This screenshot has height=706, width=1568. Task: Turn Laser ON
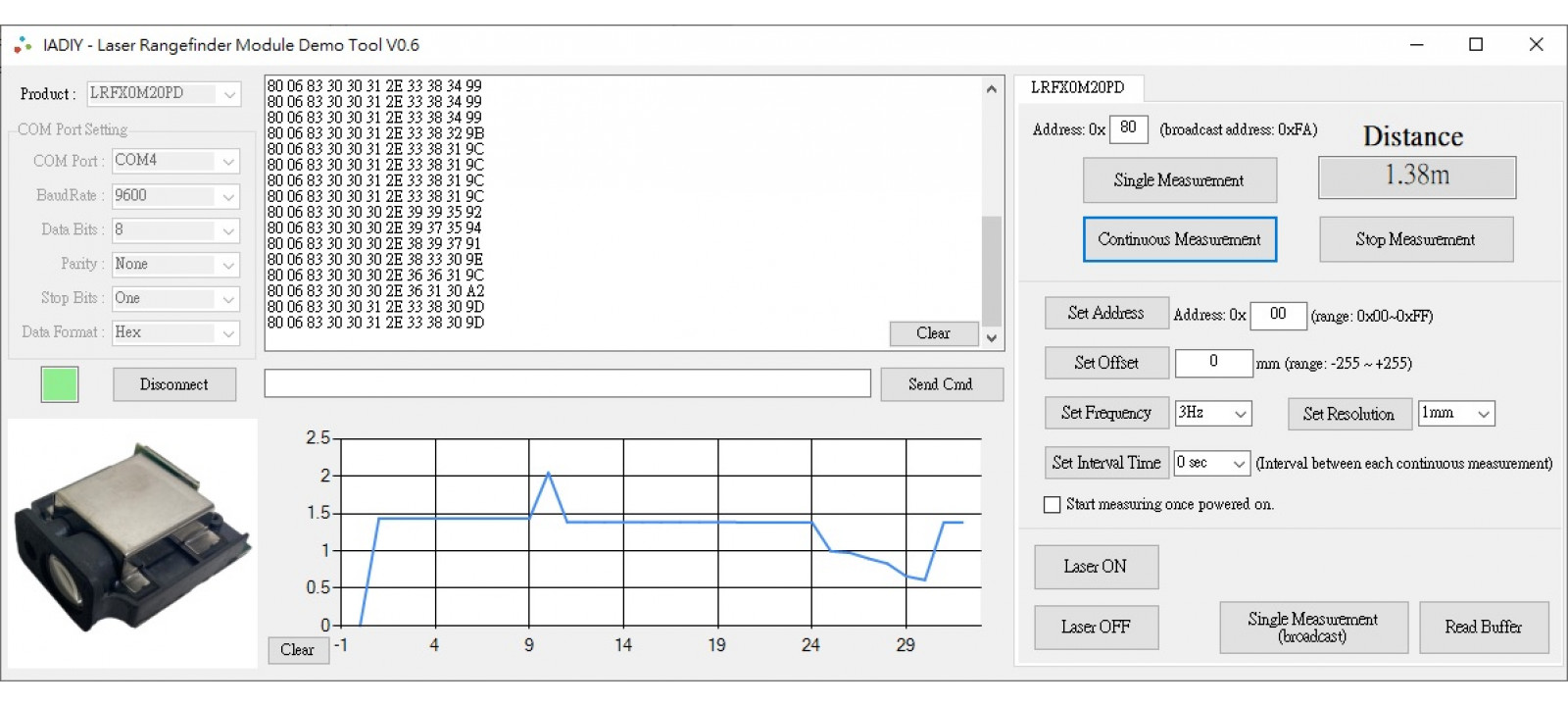pyautogui.click(x=1096, y=567)
